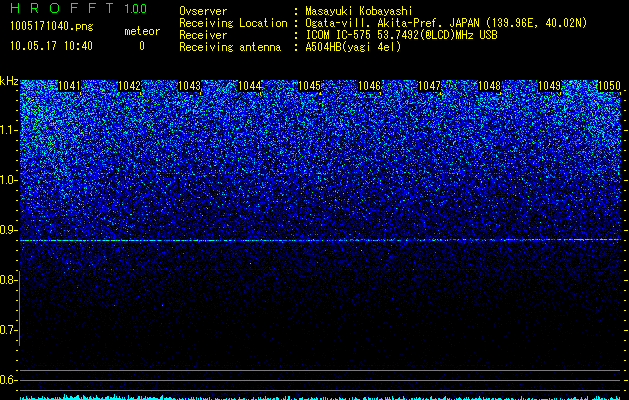Select the Ogata-vill. Akita-Pref. JAPAN location text

click(446, 23)
